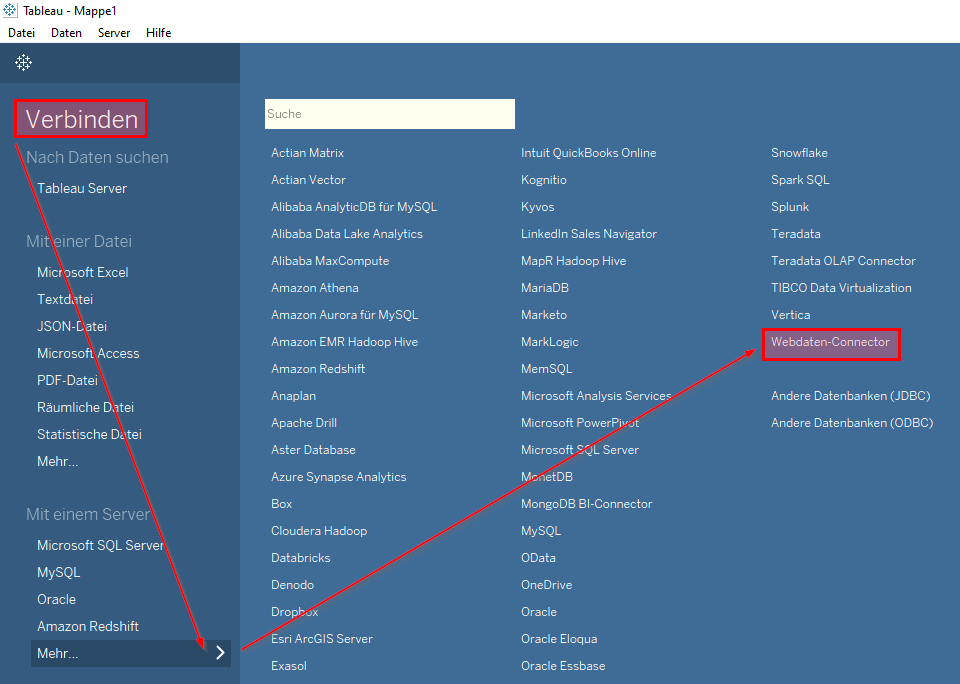Viewport: 960px width, 684px height.
Task: Select Actian Vector connector
Action: click(x=309, y=179)
